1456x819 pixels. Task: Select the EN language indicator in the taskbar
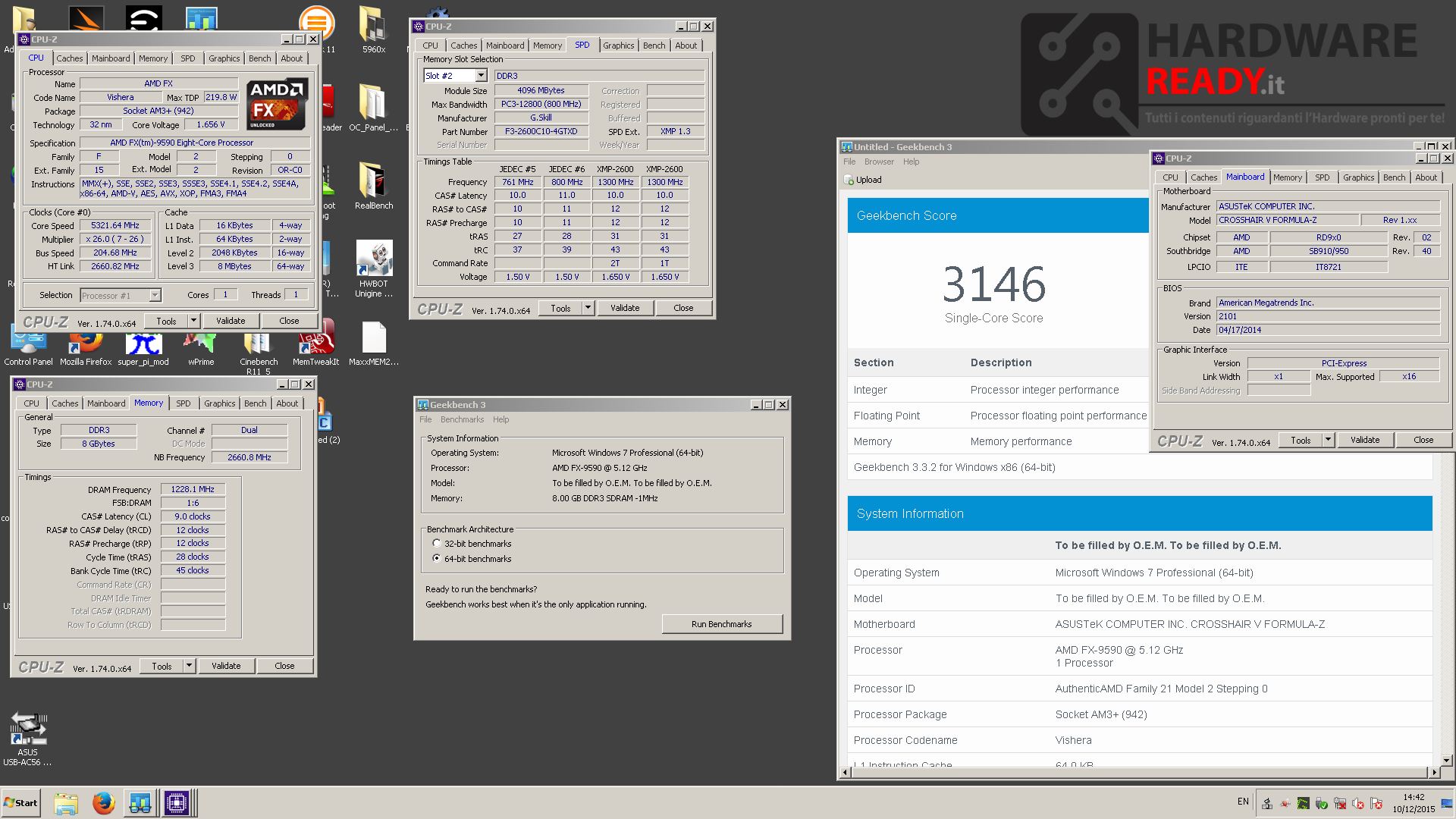point(1243,802)
